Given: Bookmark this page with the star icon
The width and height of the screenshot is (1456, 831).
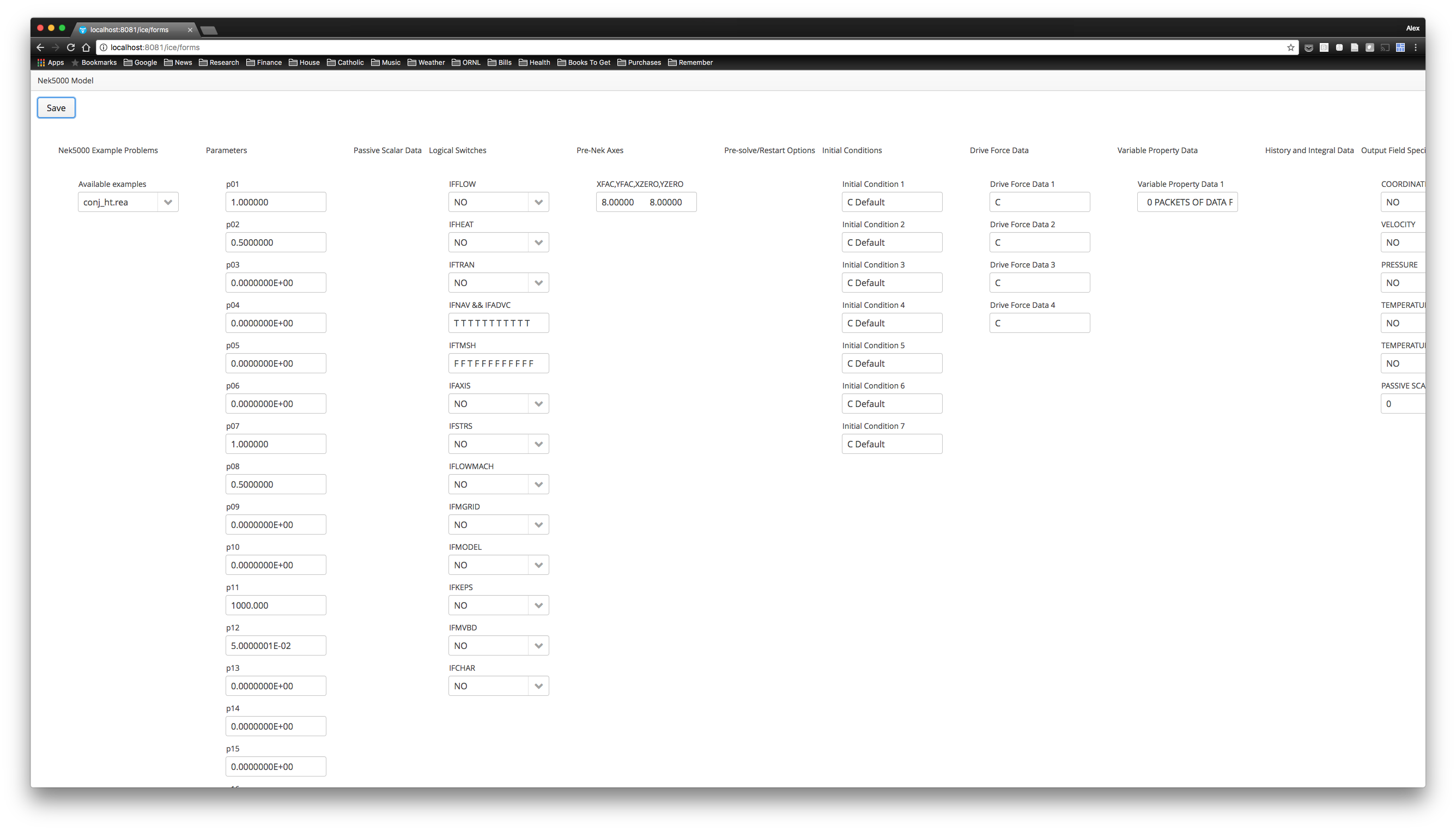Looking at the screenshot, I should pyautogui.click(x=1290, y=47).
